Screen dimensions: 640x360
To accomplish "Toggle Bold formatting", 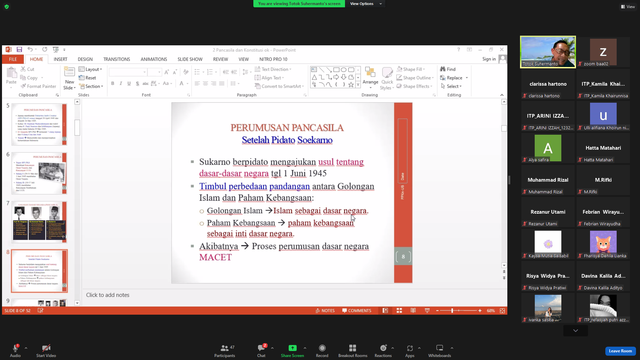I will (113, 84).
